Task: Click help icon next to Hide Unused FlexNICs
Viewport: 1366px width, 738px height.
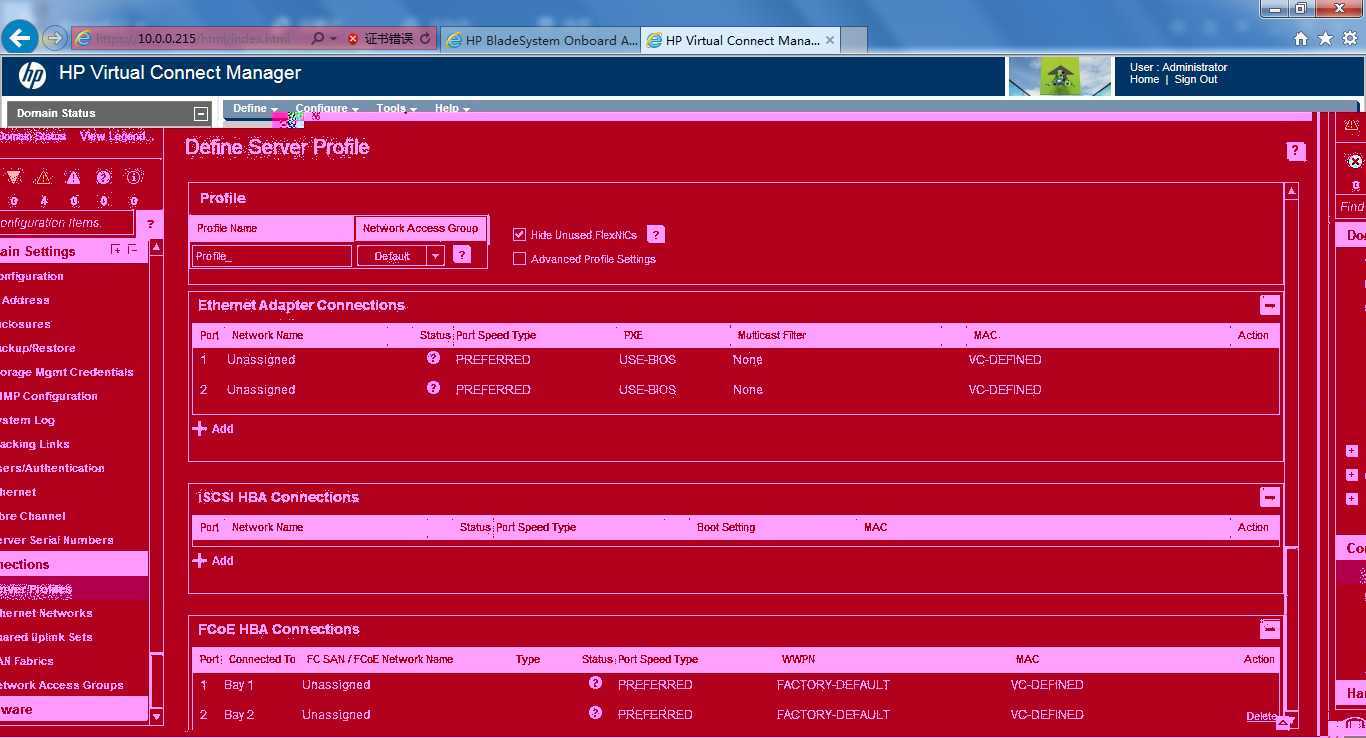Action: click(656, 235)
